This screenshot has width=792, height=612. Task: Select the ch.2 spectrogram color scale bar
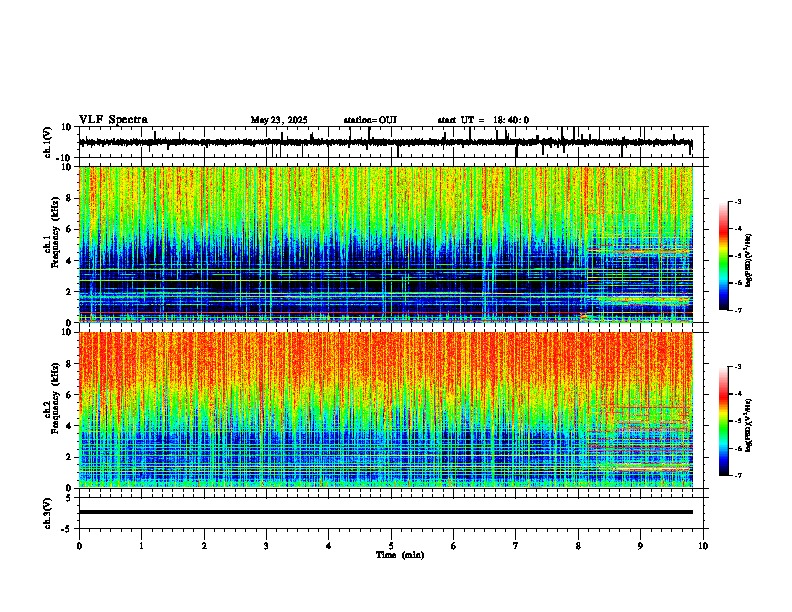724,421
